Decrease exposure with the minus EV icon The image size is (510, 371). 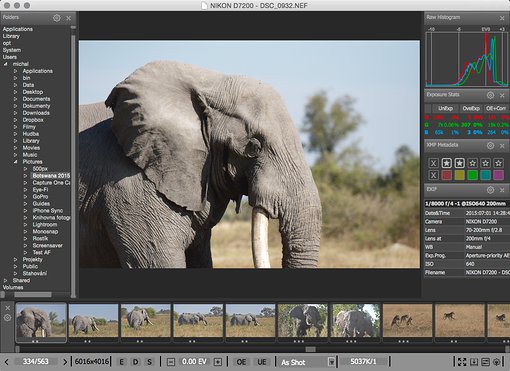171,362
